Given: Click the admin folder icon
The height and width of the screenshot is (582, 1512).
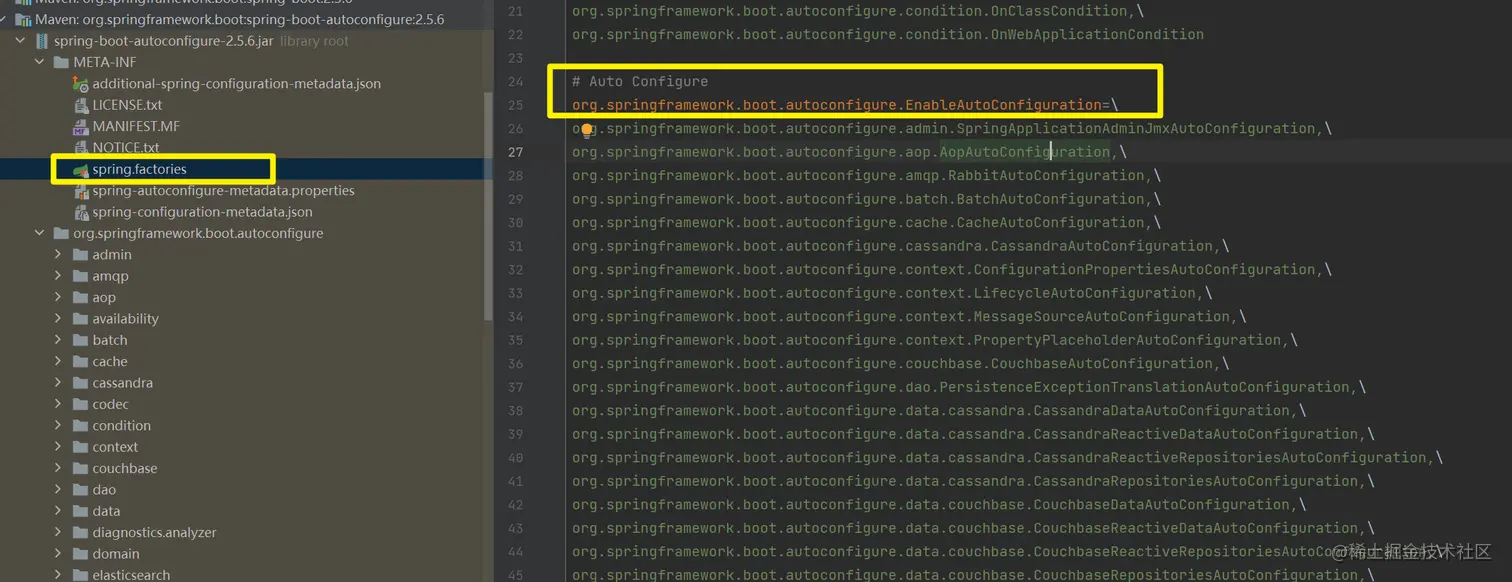Looking at the screenshot, I should click(x=81, y=254).
